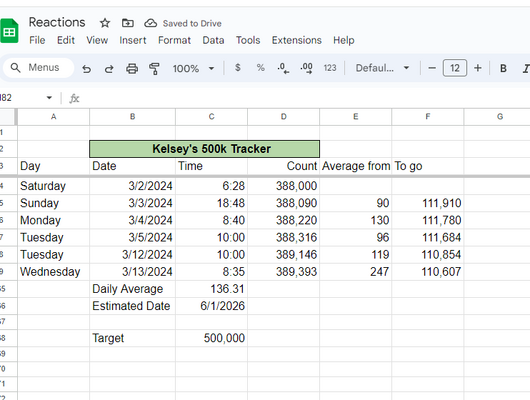Open the Edit menu
Viewport: 530px width, 400px height.
click(66, 40)
